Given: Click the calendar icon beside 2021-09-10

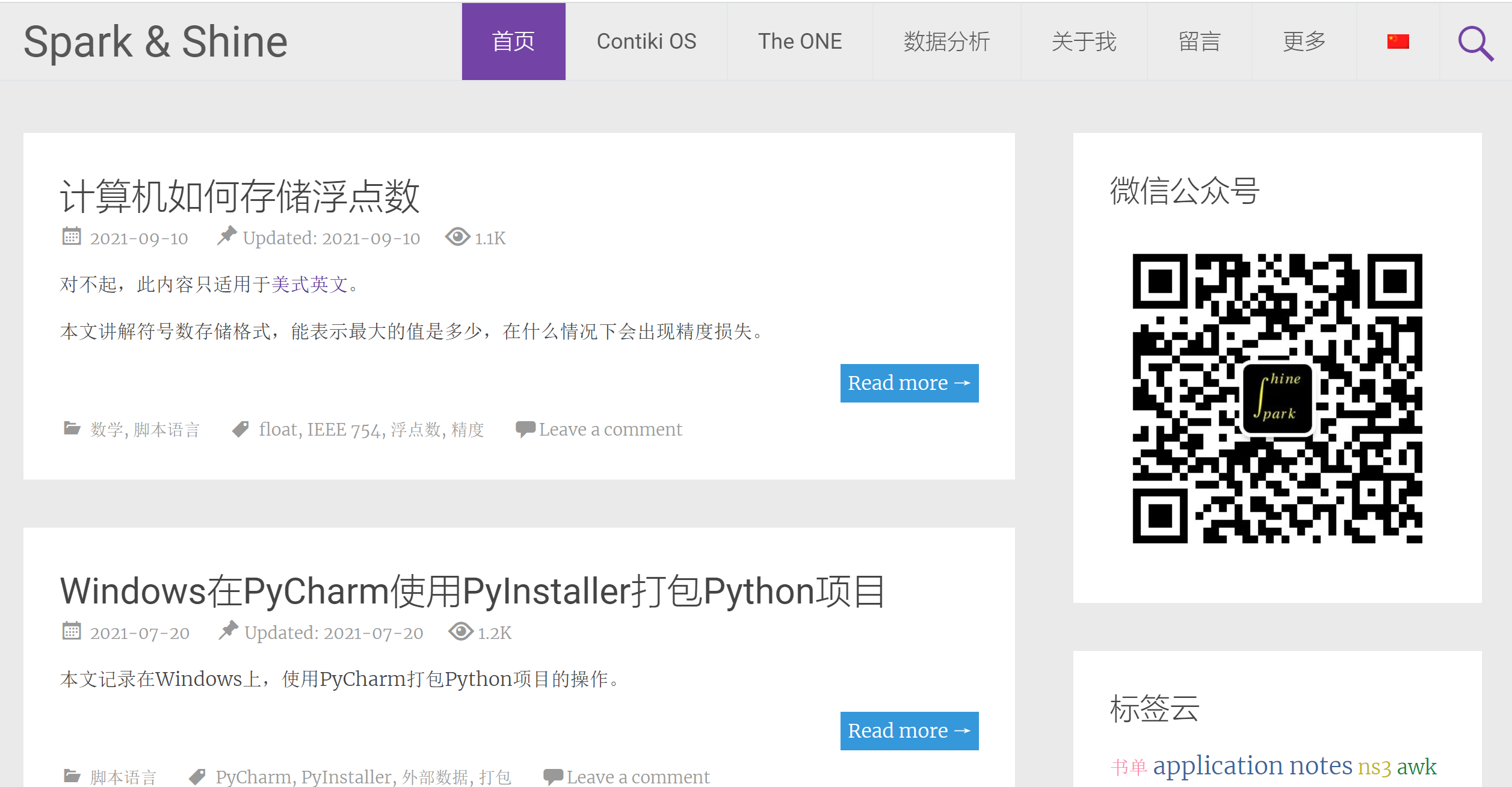Looking at the screenshot, I should [72, 236].
